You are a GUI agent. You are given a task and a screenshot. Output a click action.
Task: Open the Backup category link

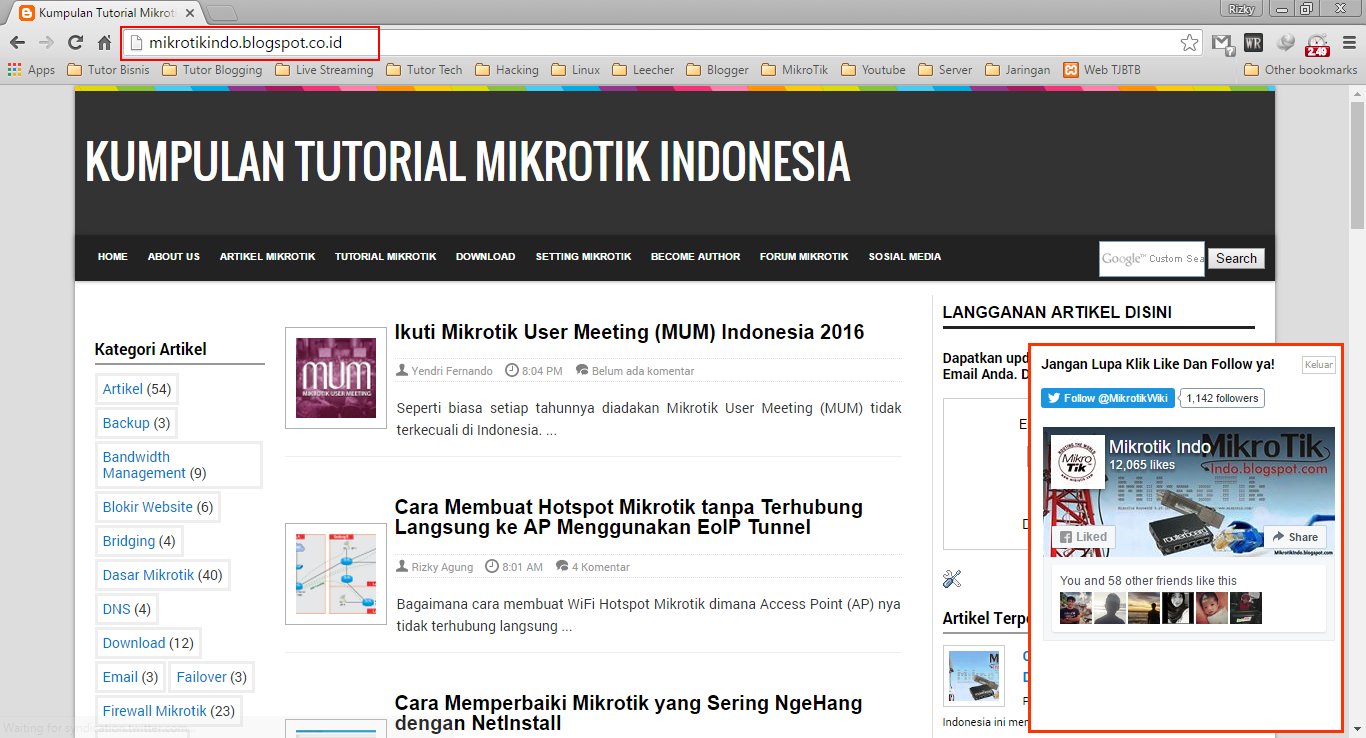(x=126, y=423)
